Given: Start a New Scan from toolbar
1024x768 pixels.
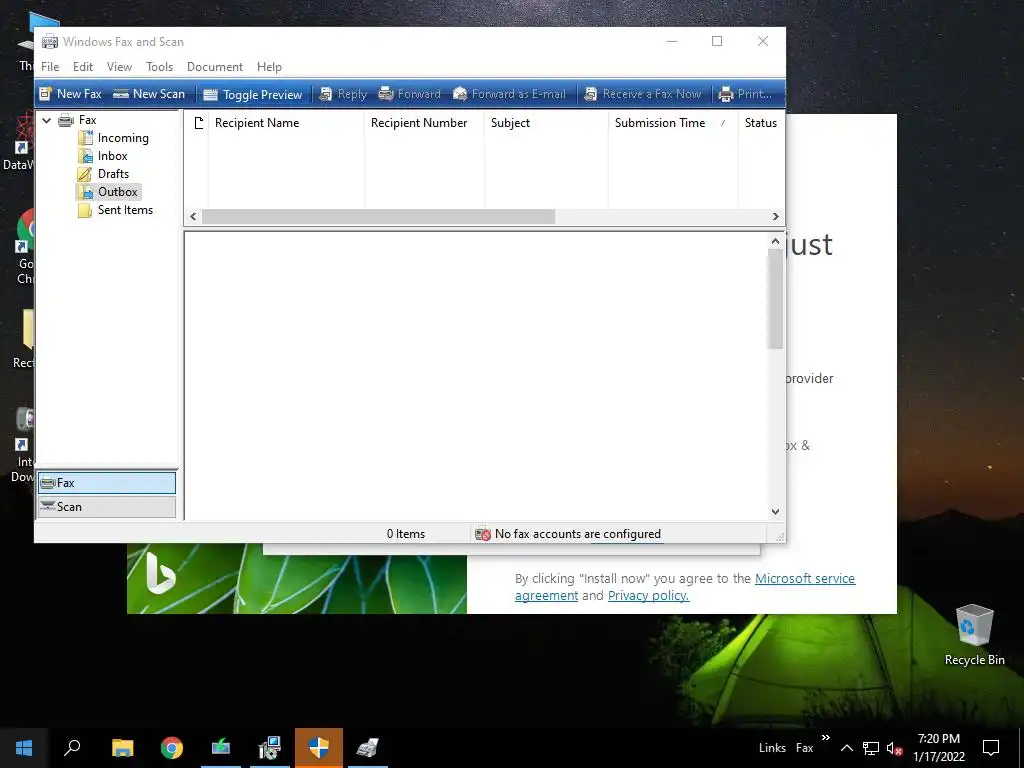Looking at the screenshot, I should (149, 94).
